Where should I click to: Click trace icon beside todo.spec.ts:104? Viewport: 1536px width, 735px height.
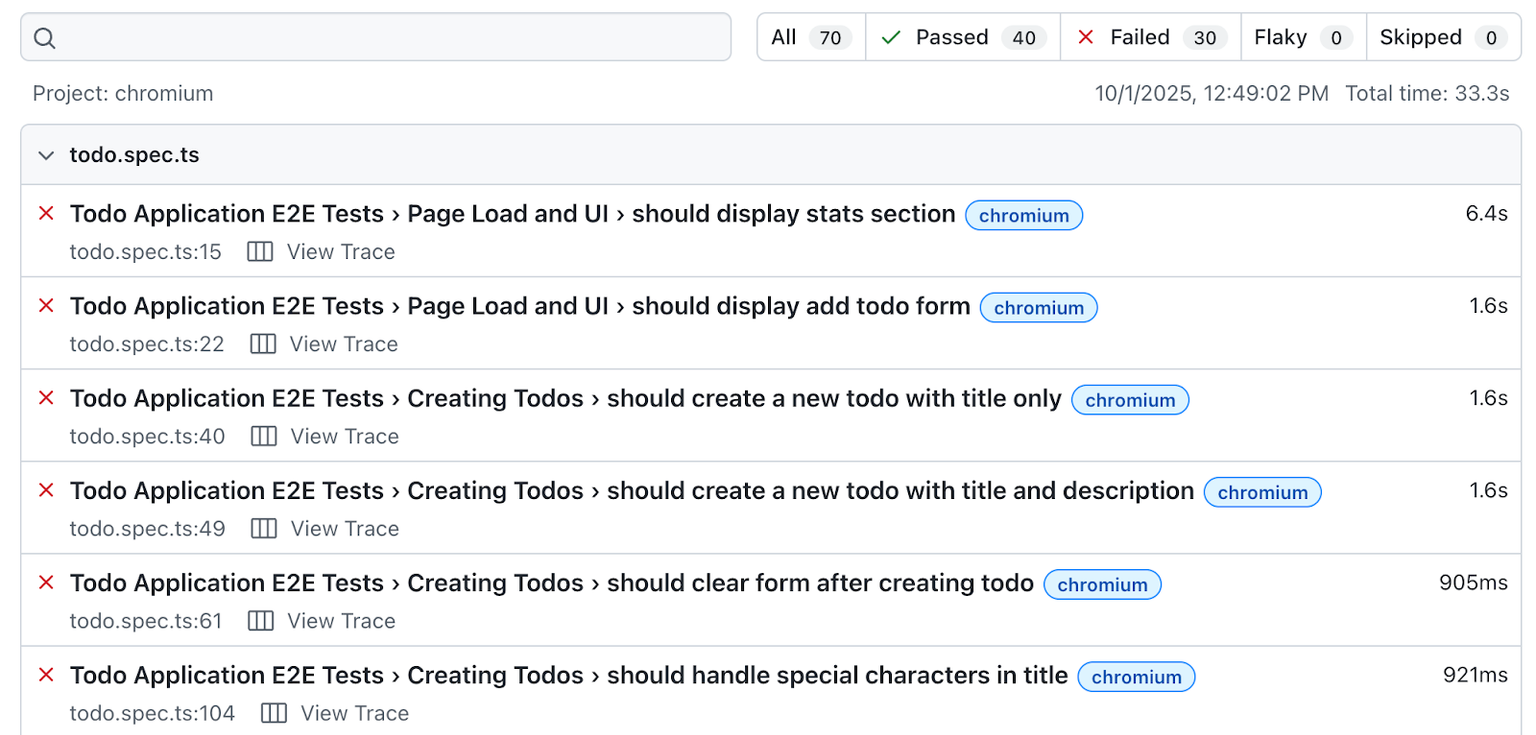[x=274, y=713]
